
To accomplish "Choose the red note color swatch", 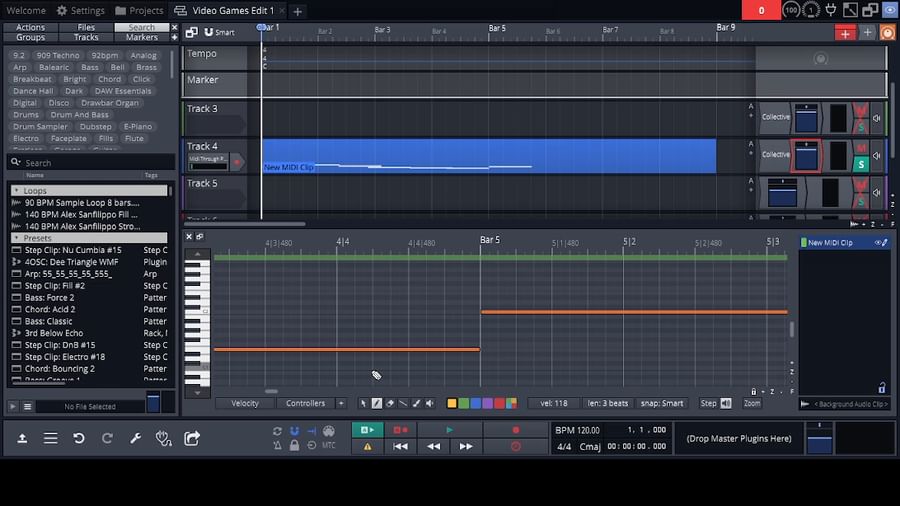I will 499,403.
